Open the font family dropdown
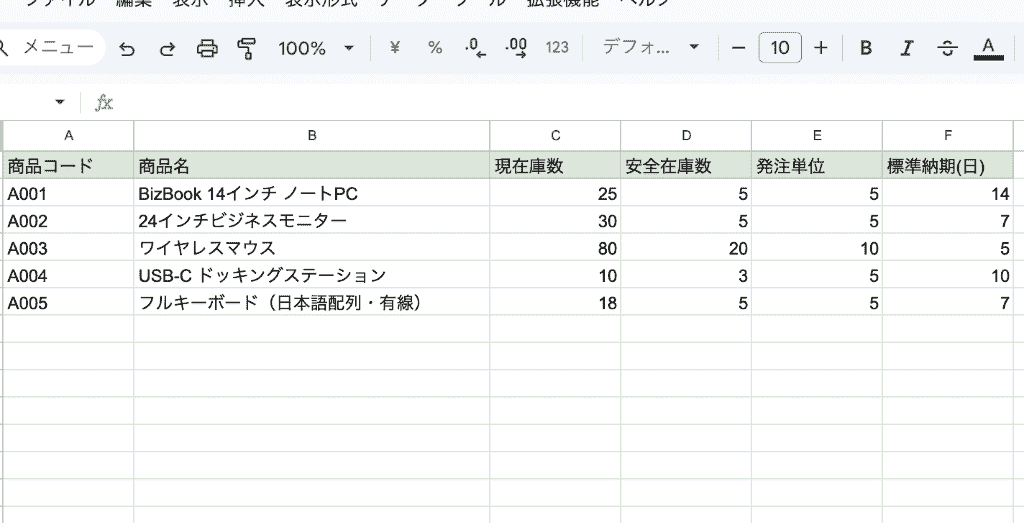 pos(650,47)
